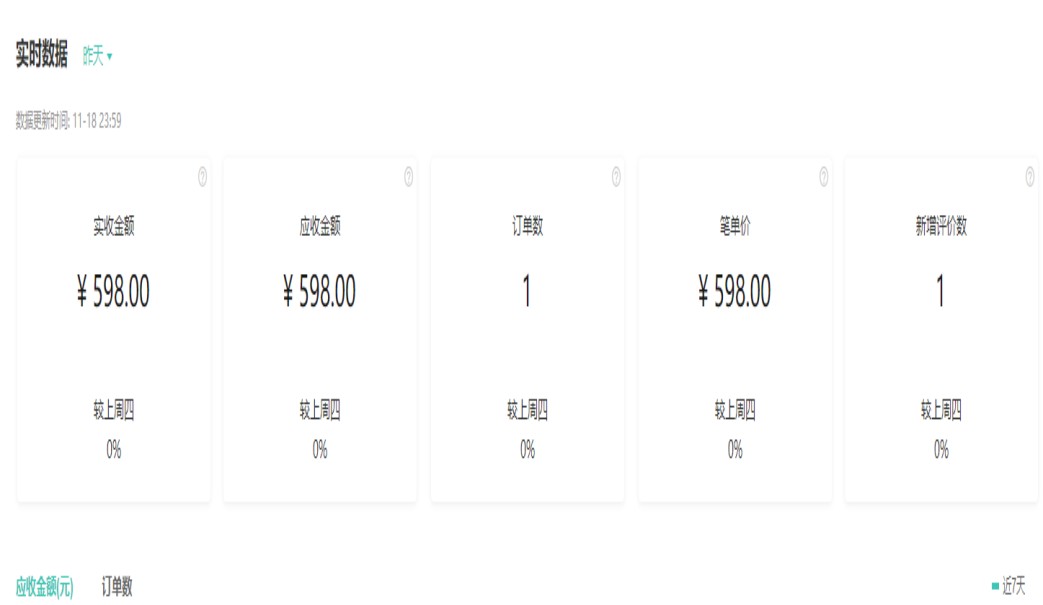The height and width of the screenshot is (605, 1043).
Task: Select the order count value under 订单数
Action: 527,292
